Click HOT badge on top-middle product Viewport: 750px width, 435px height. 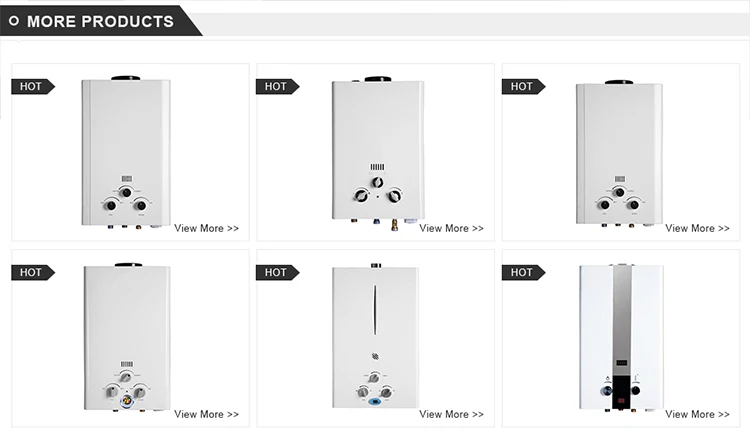276,86
